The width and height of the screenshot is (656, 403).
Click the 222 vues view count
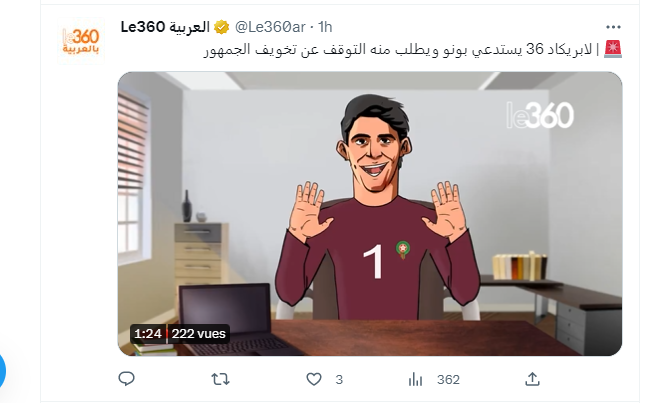tap(198, 334)
